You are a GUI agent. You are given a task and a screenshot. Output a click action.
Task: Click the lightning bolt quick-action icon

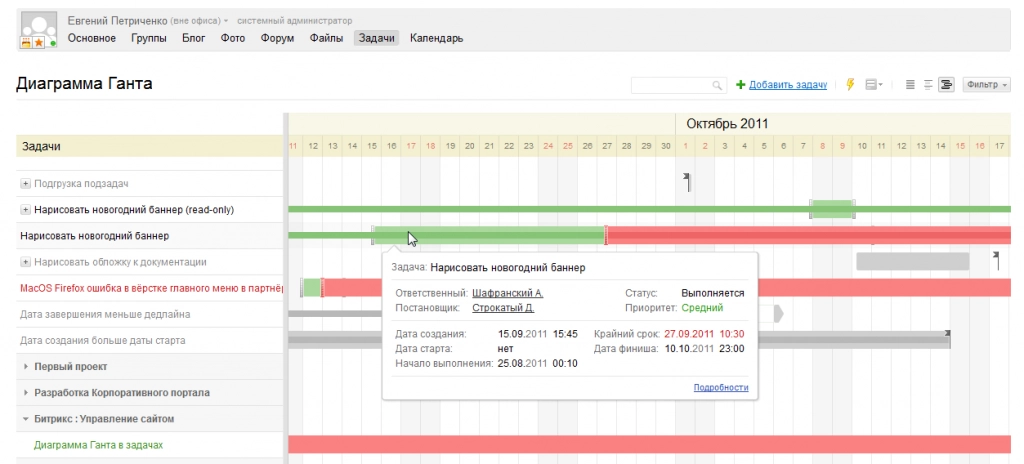[x=850, y=85]
